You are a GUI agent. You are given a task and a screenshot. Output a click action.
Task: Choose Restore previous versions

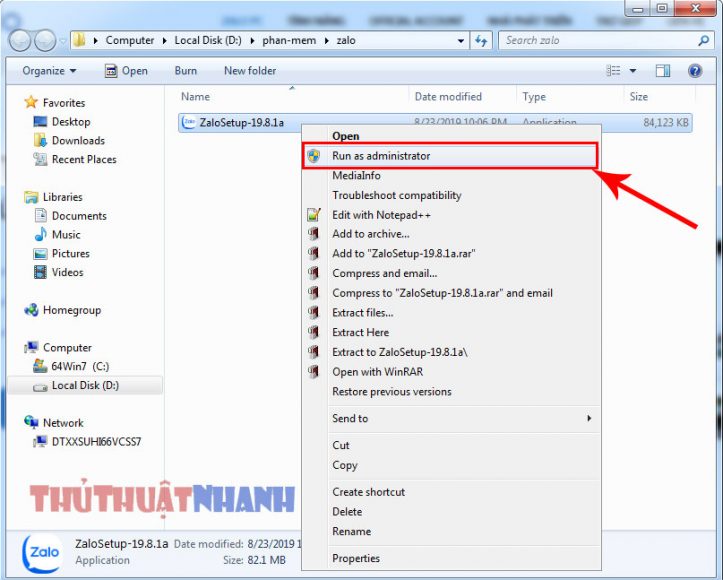pyautogui.click(x=451, y=391)
